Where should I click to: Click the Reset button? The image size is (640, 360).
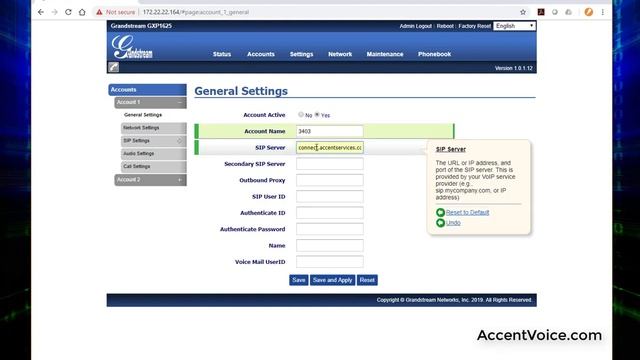pos(367,280)
